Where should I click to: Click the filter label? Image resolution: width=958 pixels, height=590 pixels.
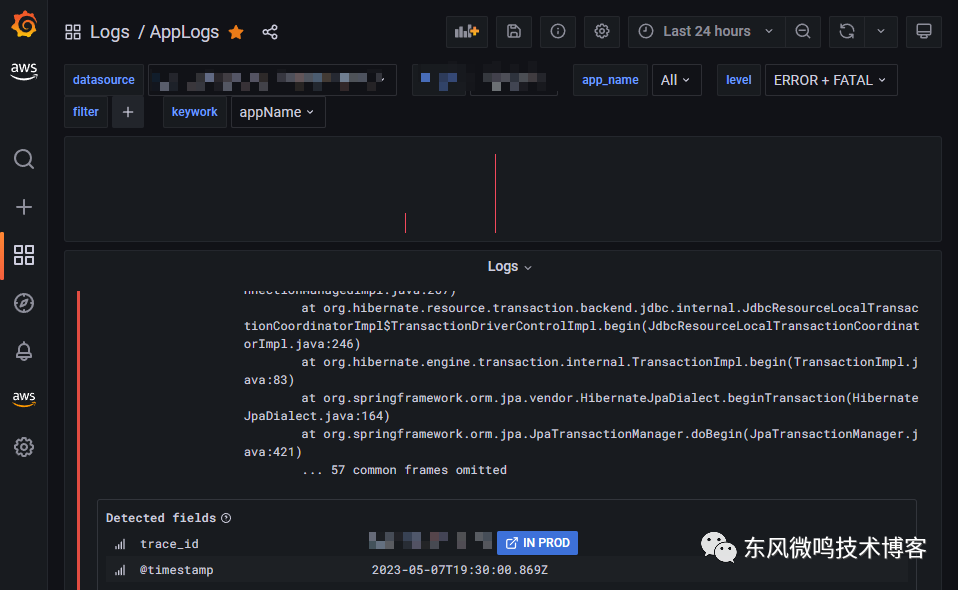tap(86, 112)
